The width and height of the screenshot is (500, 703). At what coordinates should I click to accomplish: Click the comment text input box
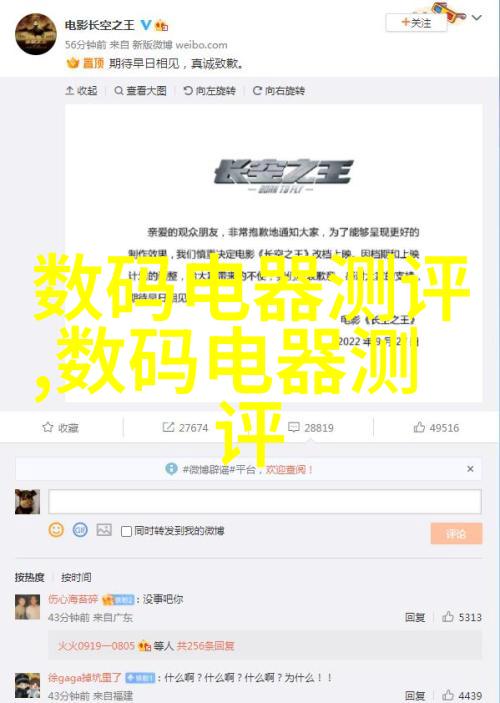265,501
